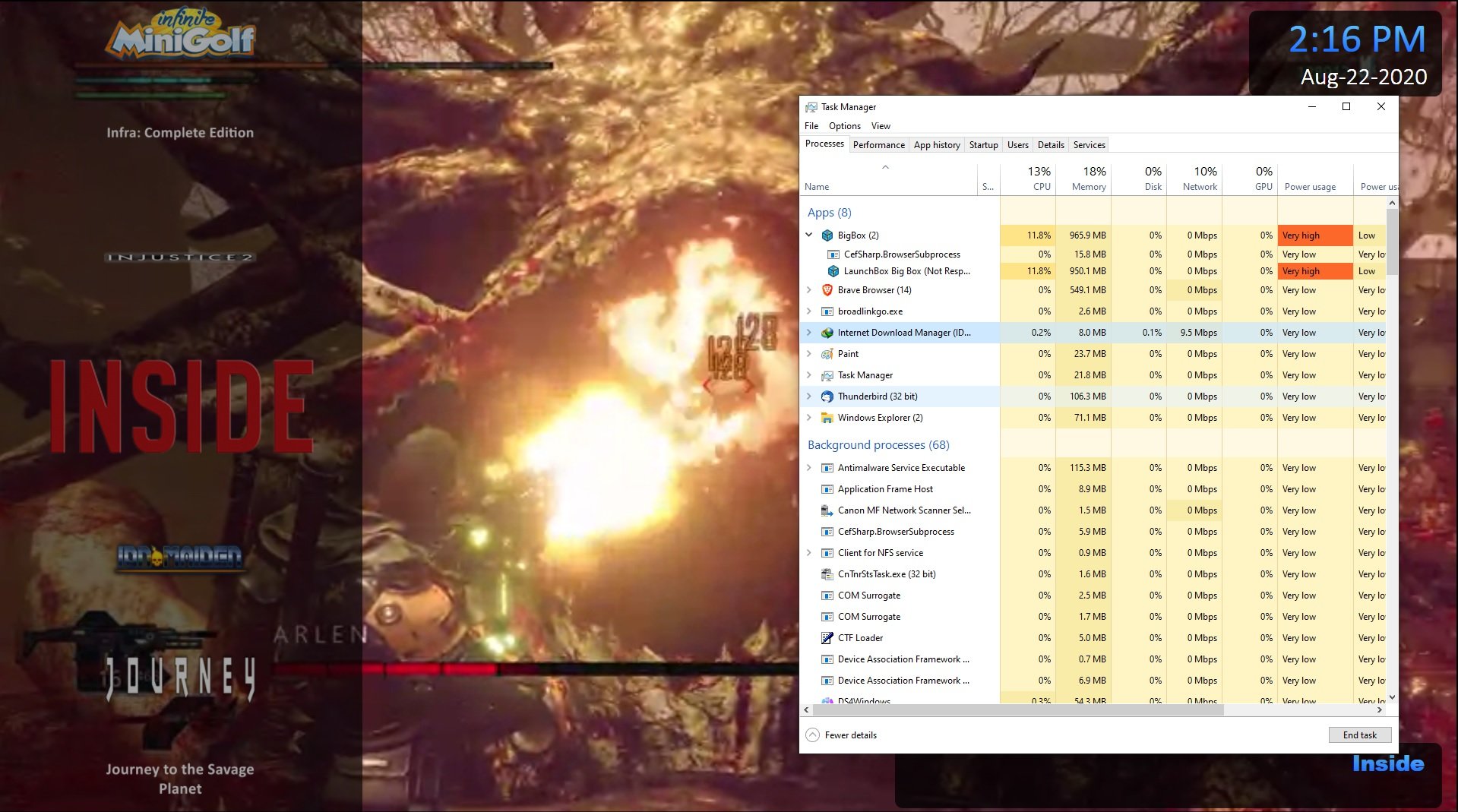Expand Antimalware Service Executable entry
The height and width of the screenshot is (812, 1458).
[809, 468]
